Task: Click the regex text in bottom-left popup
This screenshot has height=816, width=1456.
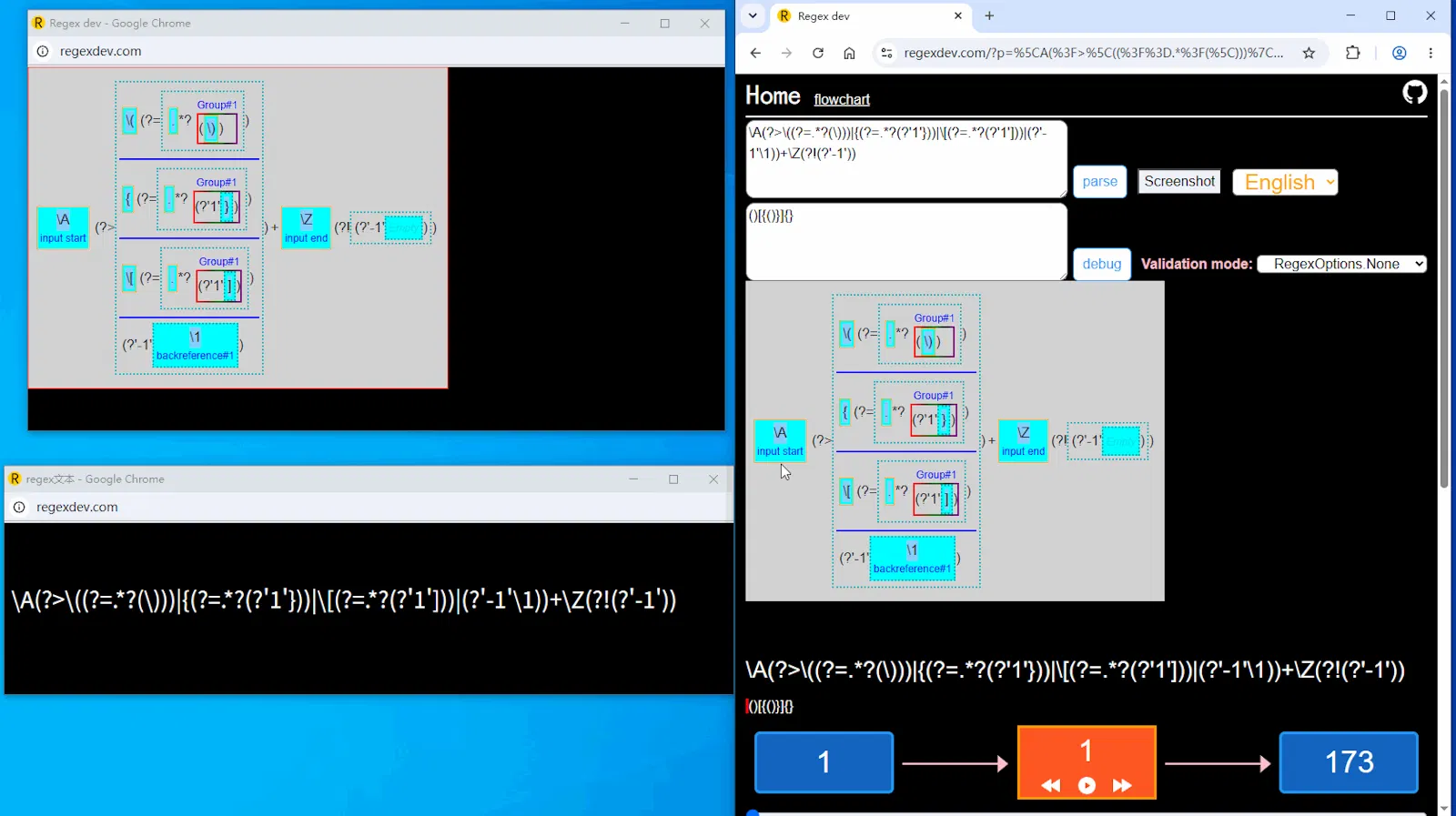Action: [x=344, y=600]
